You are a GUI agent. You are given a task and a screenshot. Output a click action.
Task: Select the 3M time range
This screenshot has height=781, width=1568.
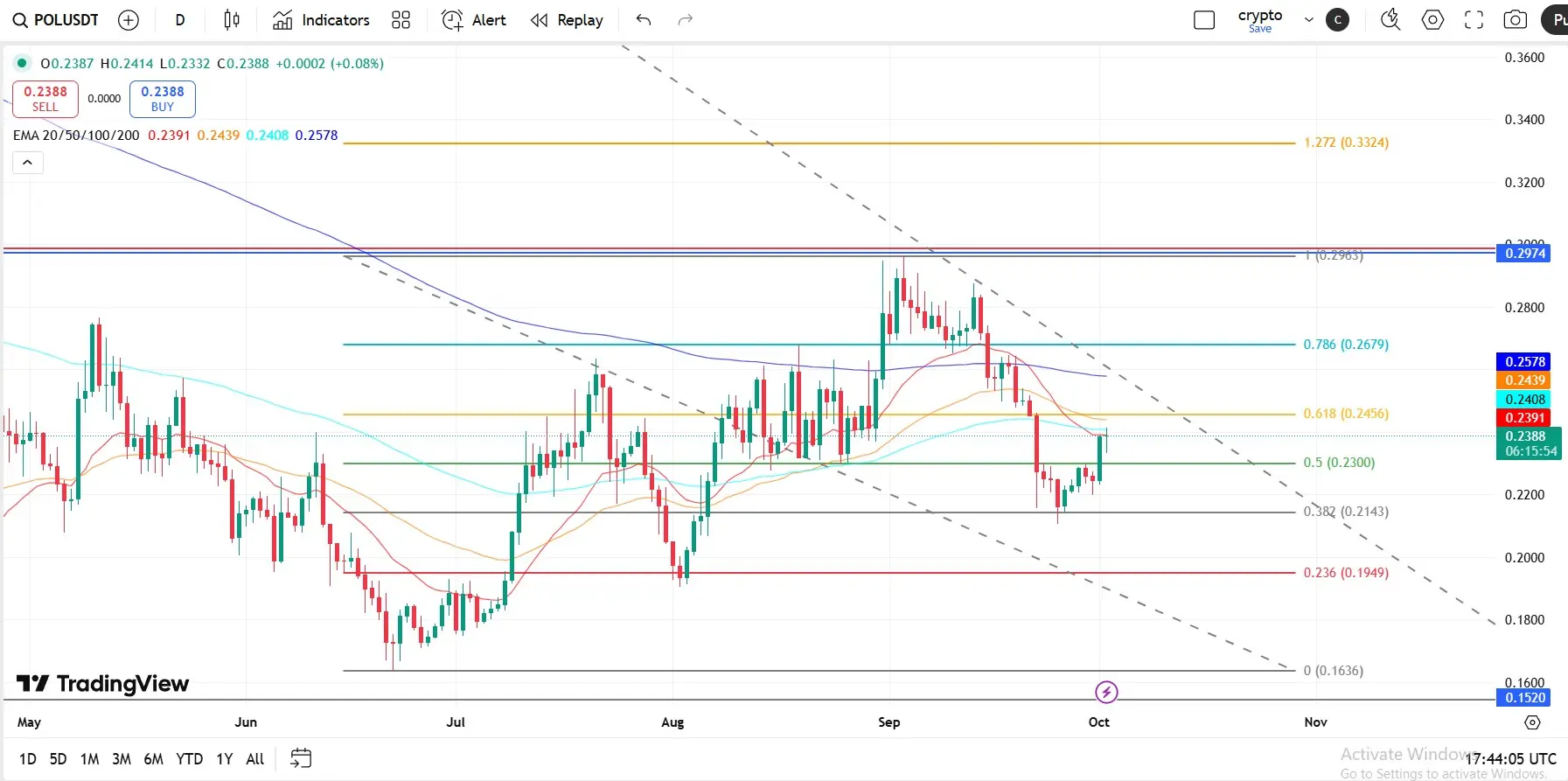122,759
